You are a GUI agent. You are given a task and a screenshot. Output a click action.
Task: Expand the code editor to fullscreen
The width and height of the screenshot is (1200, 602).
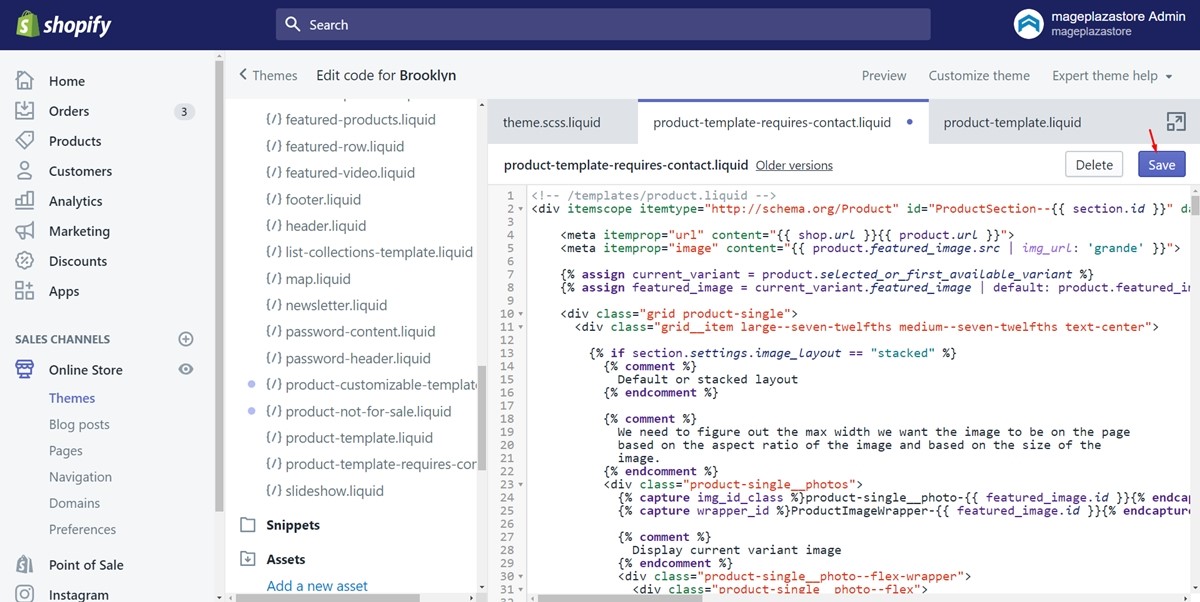(1176, 122)
